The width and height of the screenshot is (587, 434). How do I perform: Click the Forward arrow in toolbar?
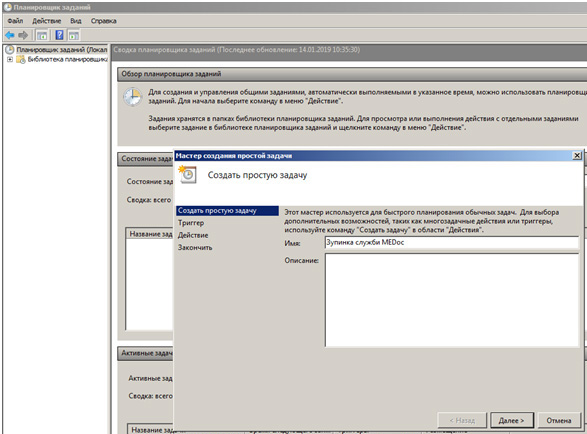click(23, 36)
